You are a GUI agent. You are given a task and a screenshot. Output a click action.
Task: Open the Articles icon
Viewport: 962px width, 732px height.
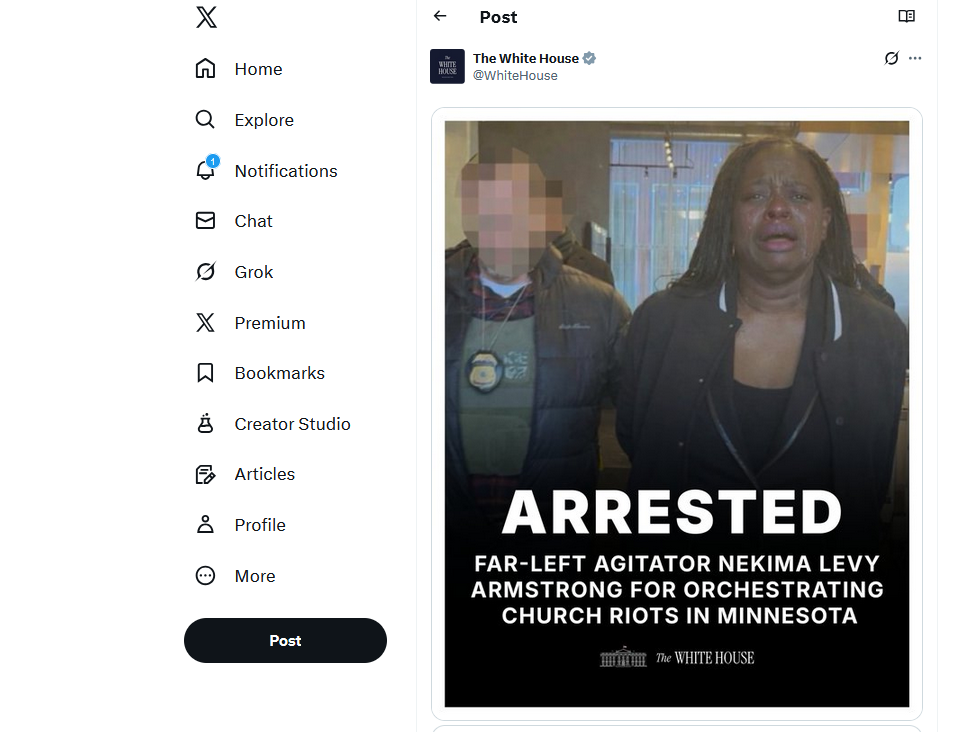206,474
